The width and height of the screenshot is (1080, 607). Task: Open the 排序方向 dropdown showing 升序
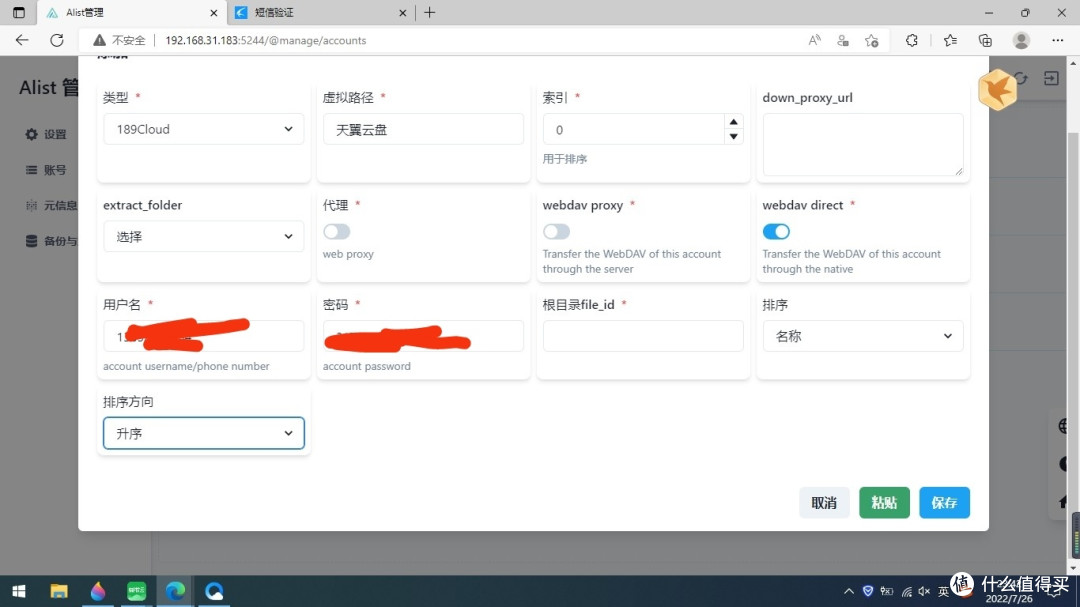(x=203, y=433)
